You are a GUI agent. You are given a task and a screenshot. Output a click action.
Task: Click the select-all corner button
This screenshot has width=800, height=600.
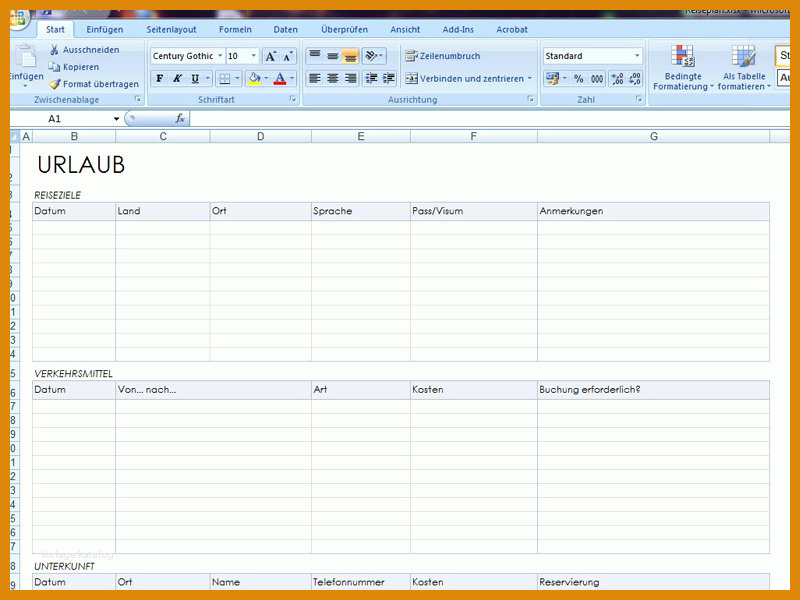[x=14, y=137]
